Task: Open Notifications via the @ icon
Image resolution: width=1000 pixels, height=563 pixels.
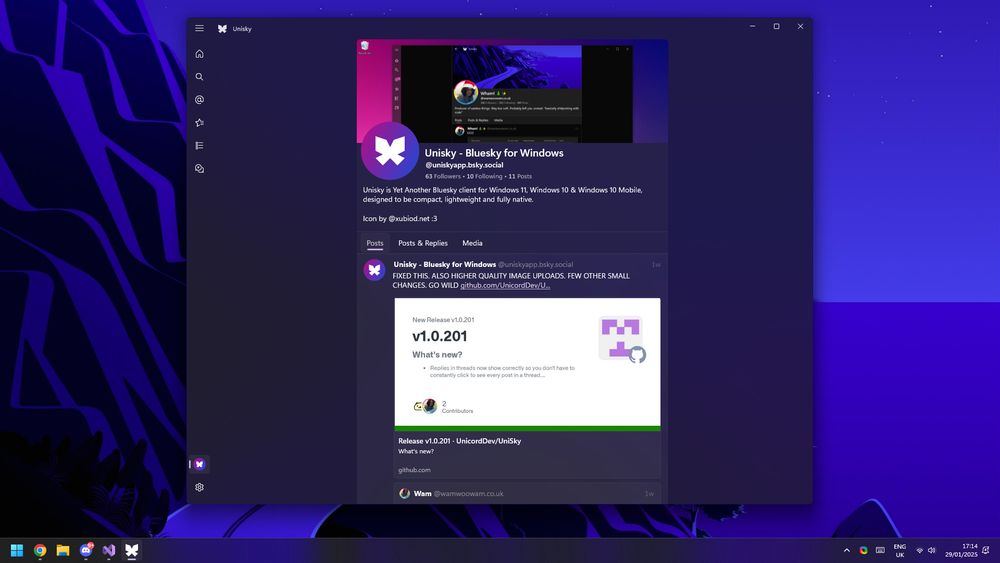Action: (200, 100)
